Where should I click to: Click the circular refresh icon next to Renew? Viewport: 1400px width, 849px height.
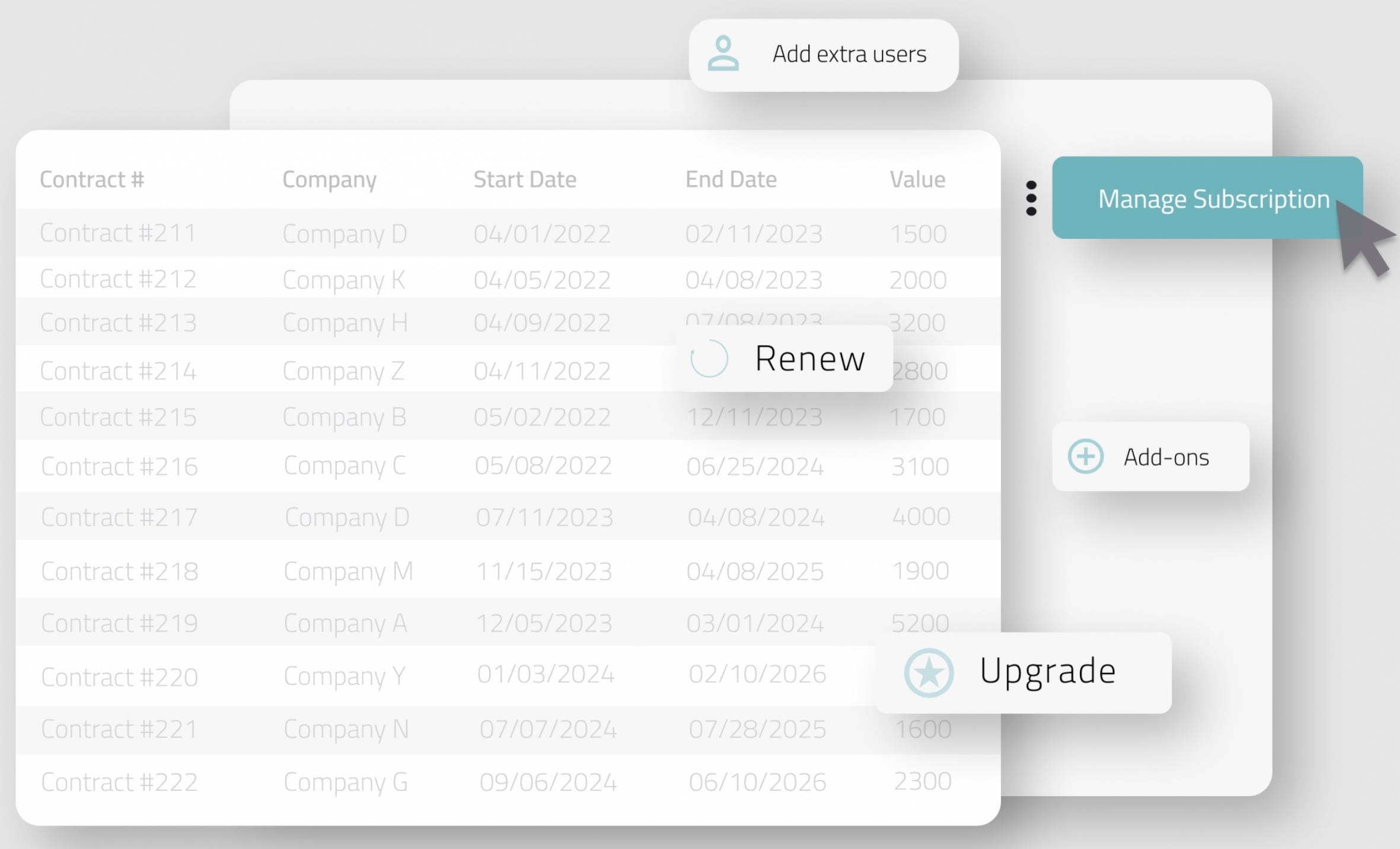click(x=709, y=359)
